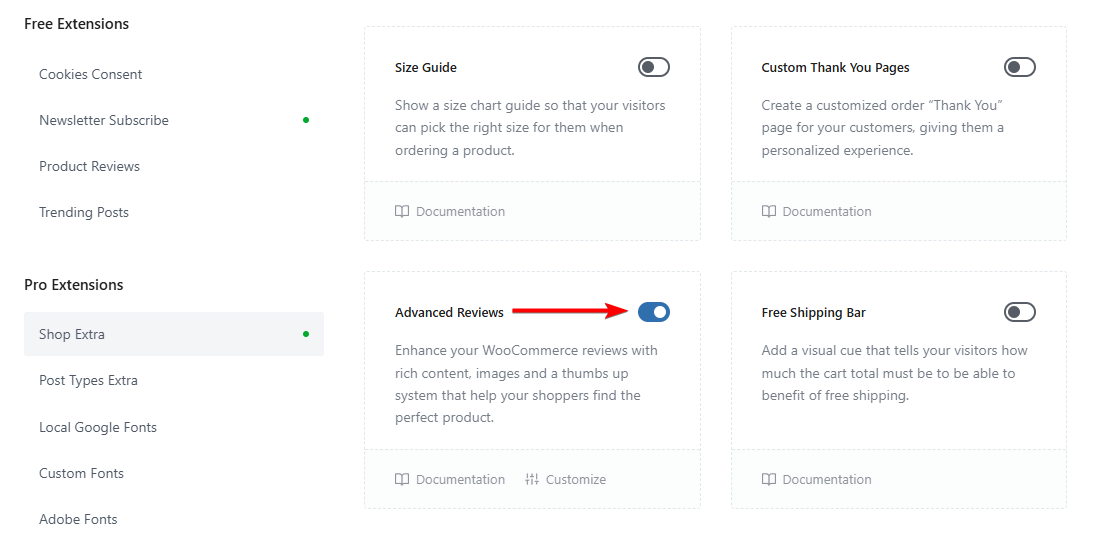1095x535 pixels.
Task: Go to Product Reviews extension
Action: 89,166
